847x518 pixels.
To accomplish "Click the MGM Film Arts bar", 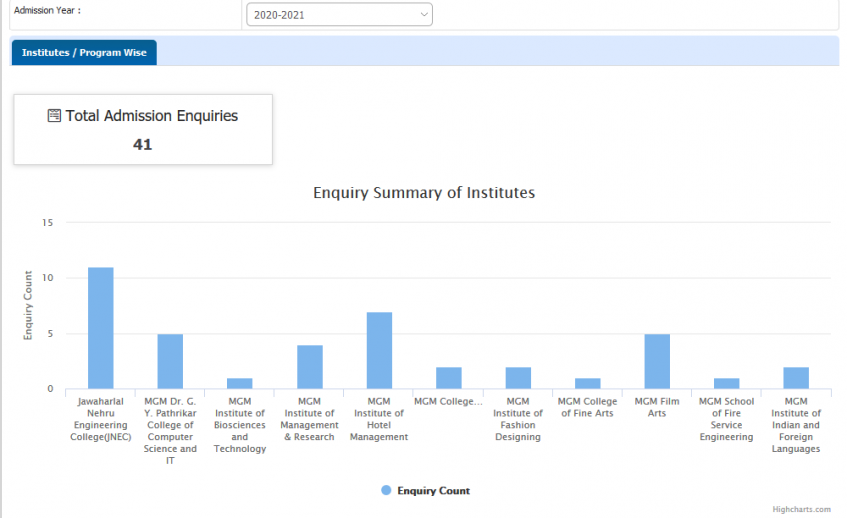I will [657, 361].
